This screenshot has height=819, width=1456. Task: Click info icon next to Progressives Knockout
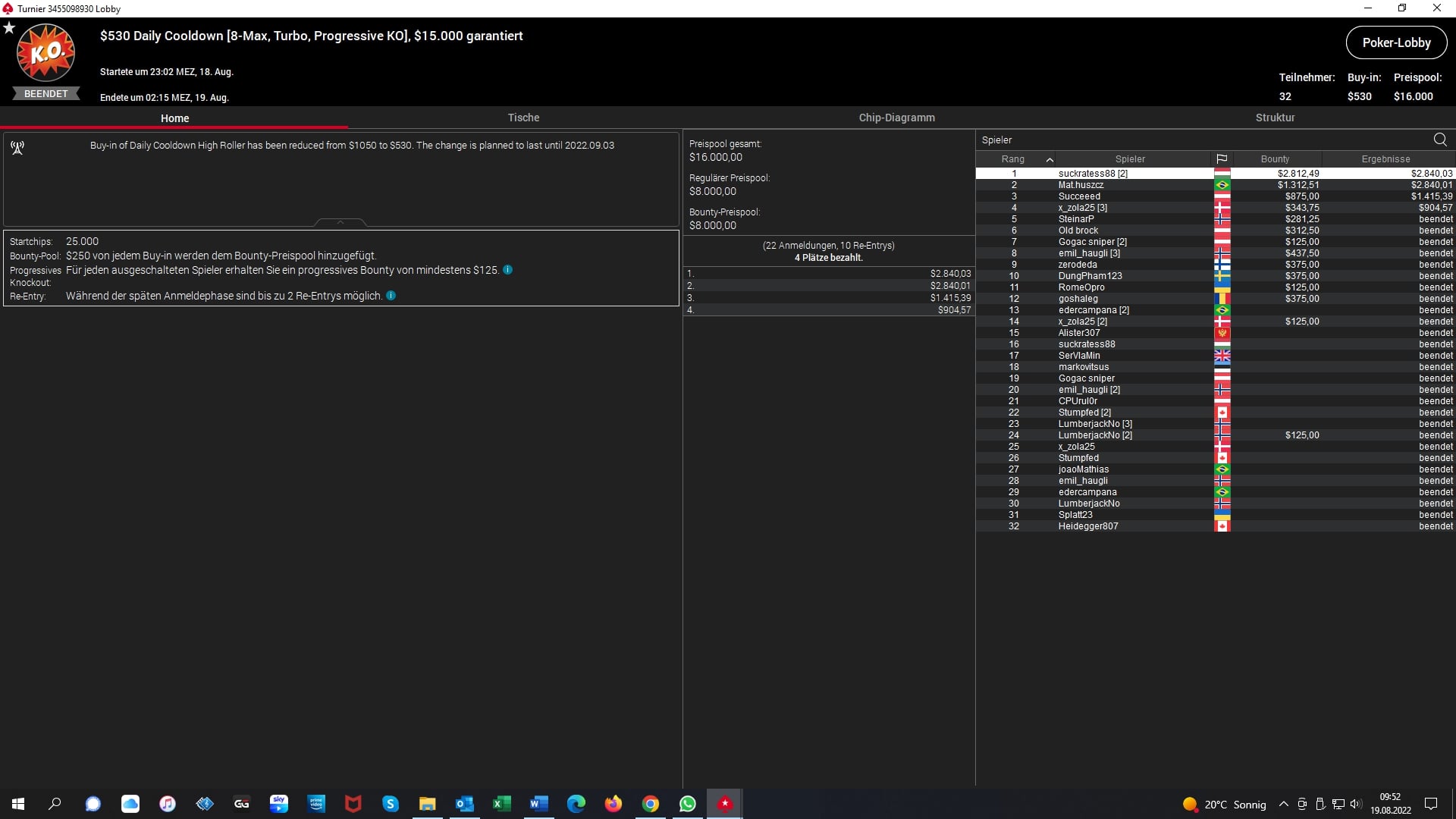point(508,270)
